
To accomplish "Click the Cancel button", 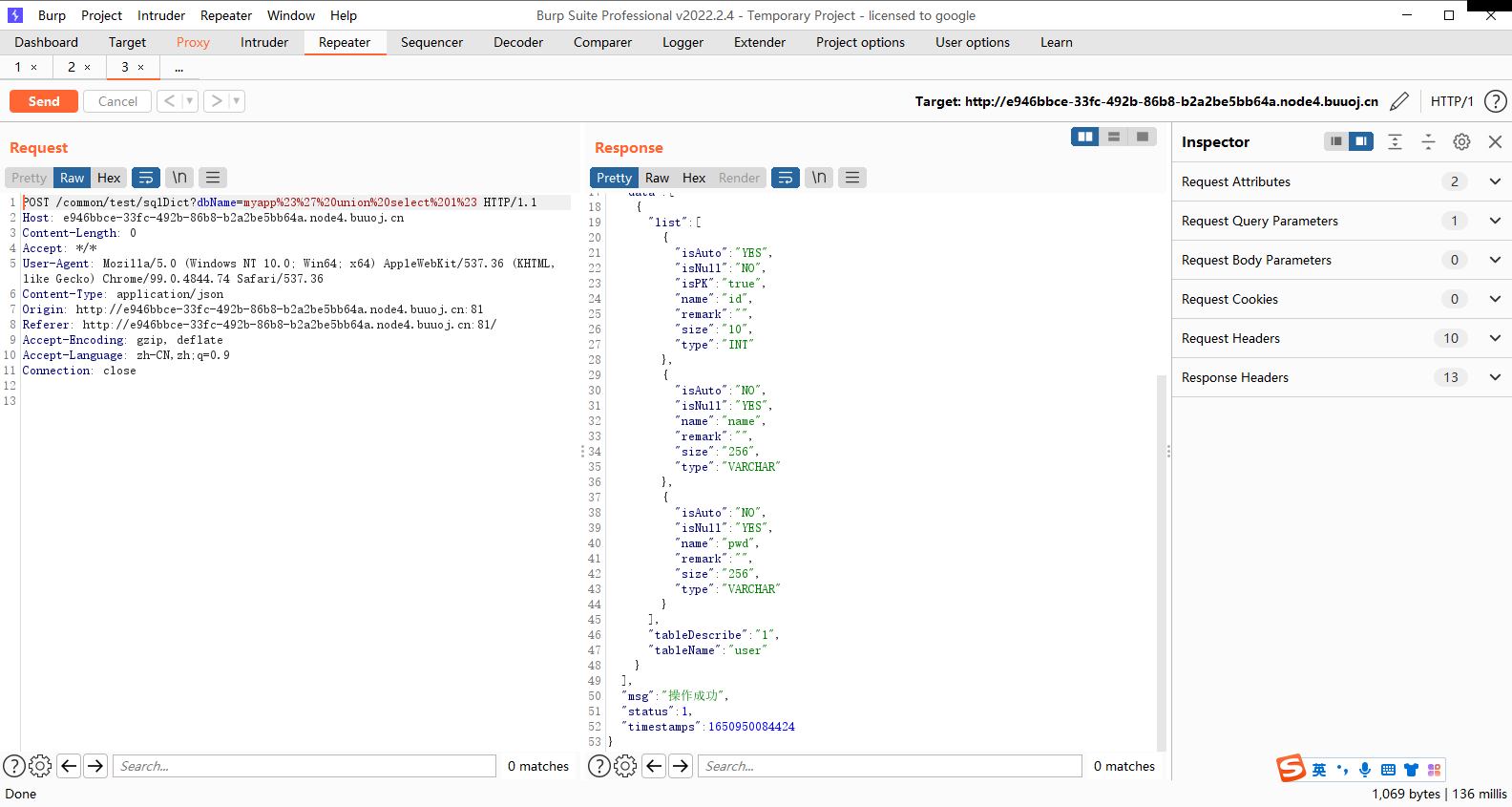I will click(117, 101).
